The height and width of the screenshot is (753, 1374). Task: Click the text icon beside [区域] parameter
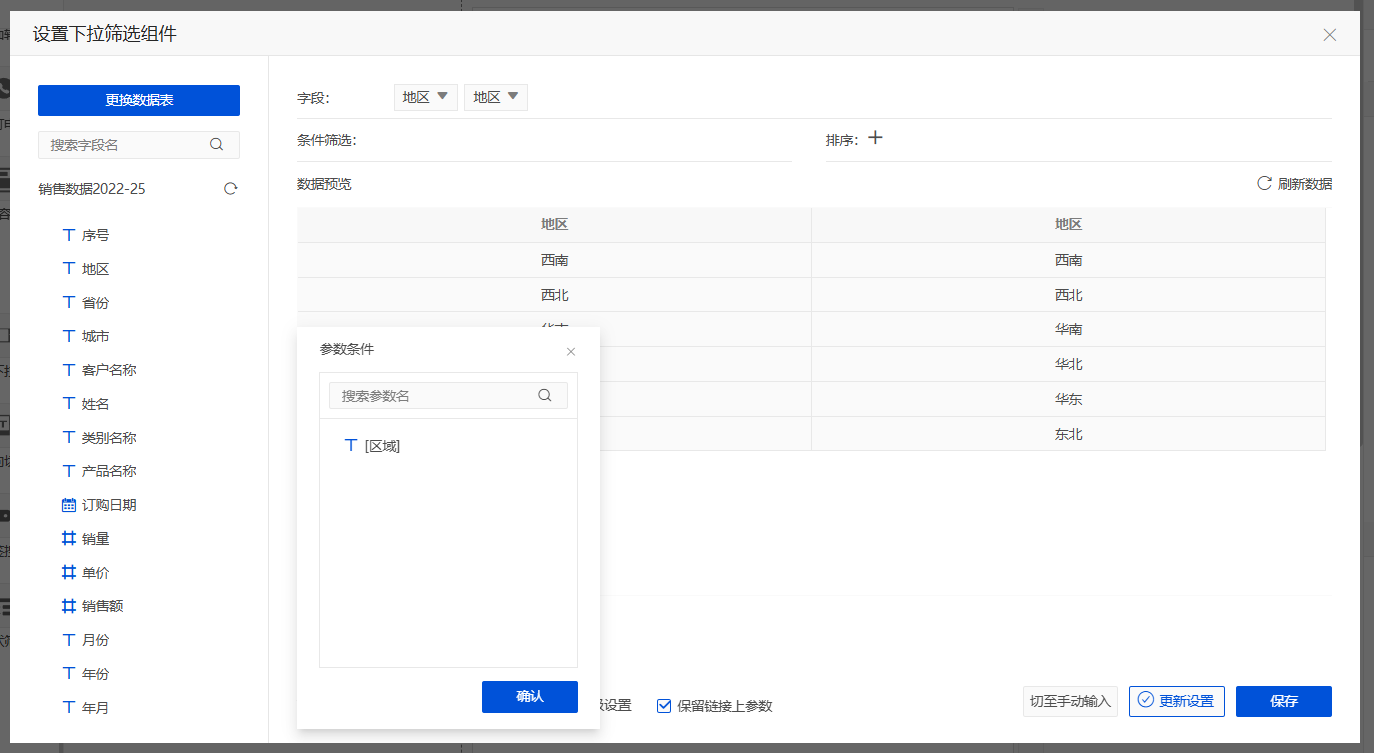(x=351, y=446)
